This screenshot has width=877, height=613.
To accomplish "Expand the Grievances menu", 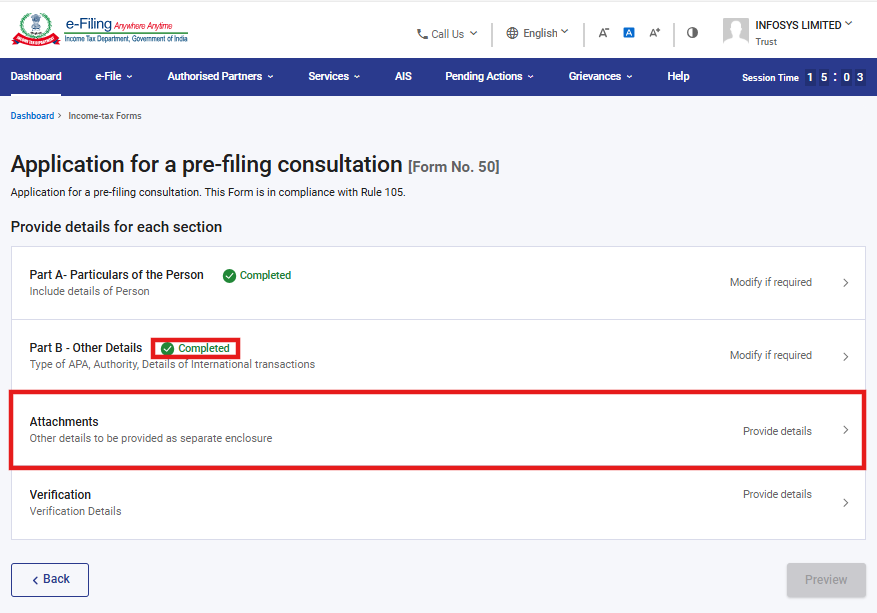I will 601,76.
